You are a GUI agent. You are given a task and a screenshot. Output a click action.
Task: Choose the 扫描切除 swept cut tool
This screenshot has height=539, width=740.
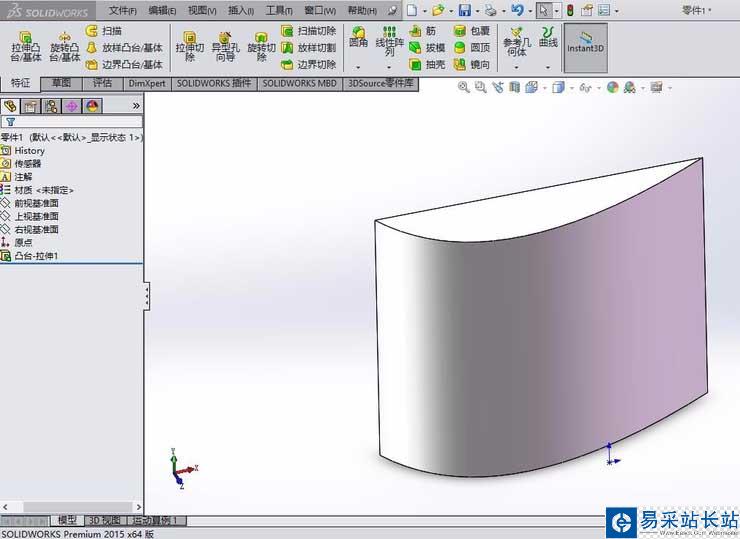(309, 31)
